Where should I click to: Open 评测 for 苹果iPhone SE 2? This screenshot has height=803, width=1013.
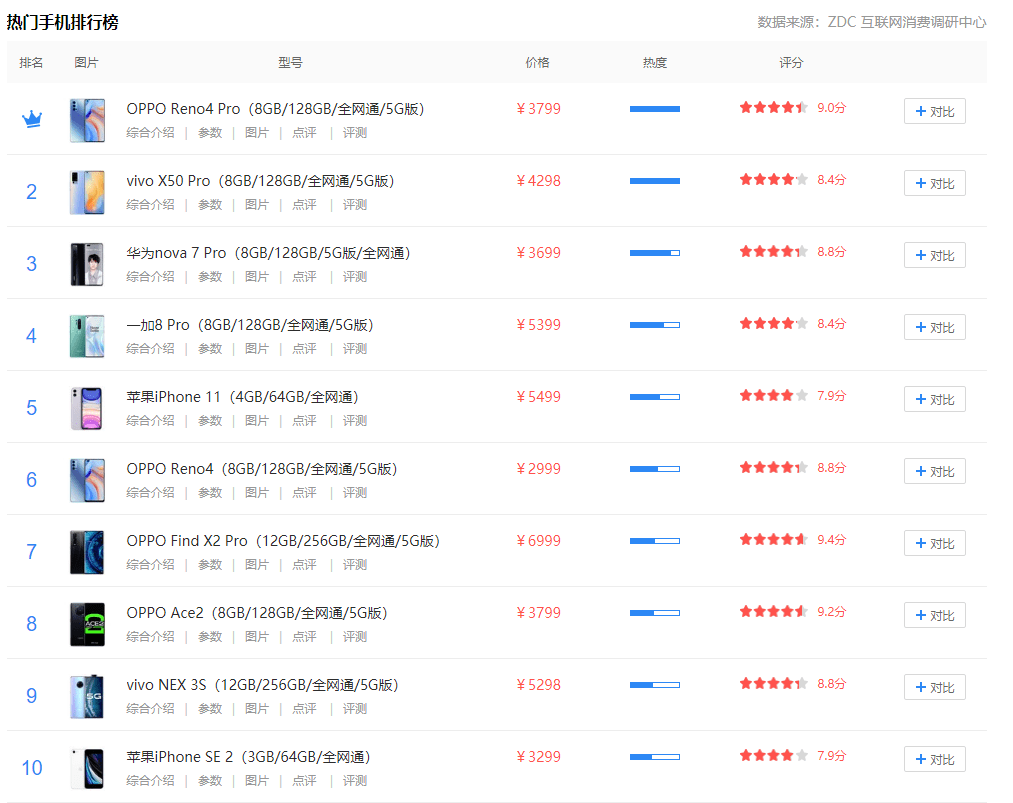(x=355, y=781)
